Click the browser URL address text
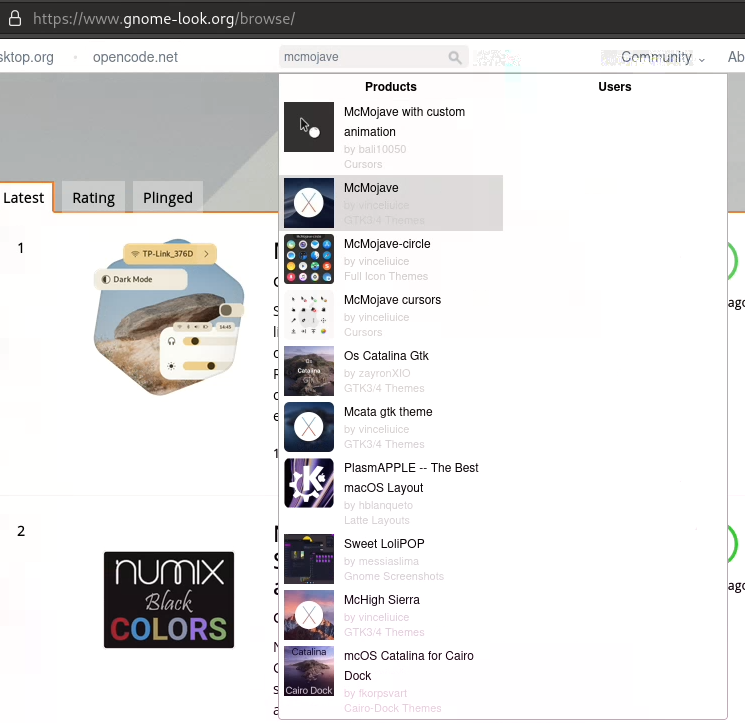This screenshot has height=723, width=745. (x=164, y=19)
